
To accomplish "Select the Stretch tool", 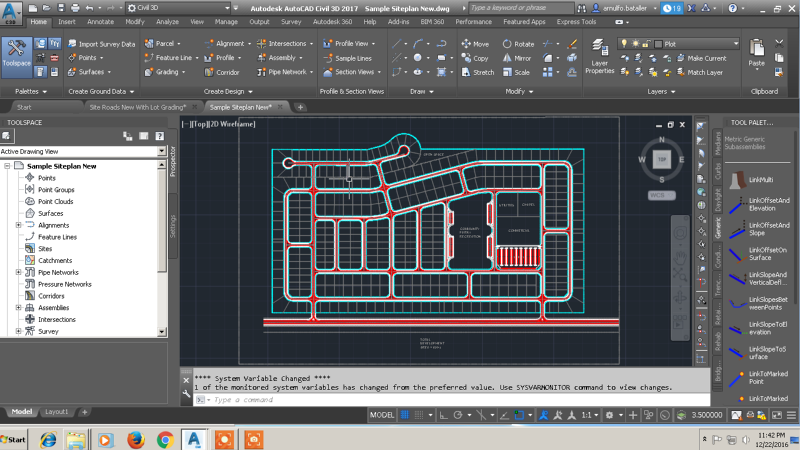I will (478, 72).
